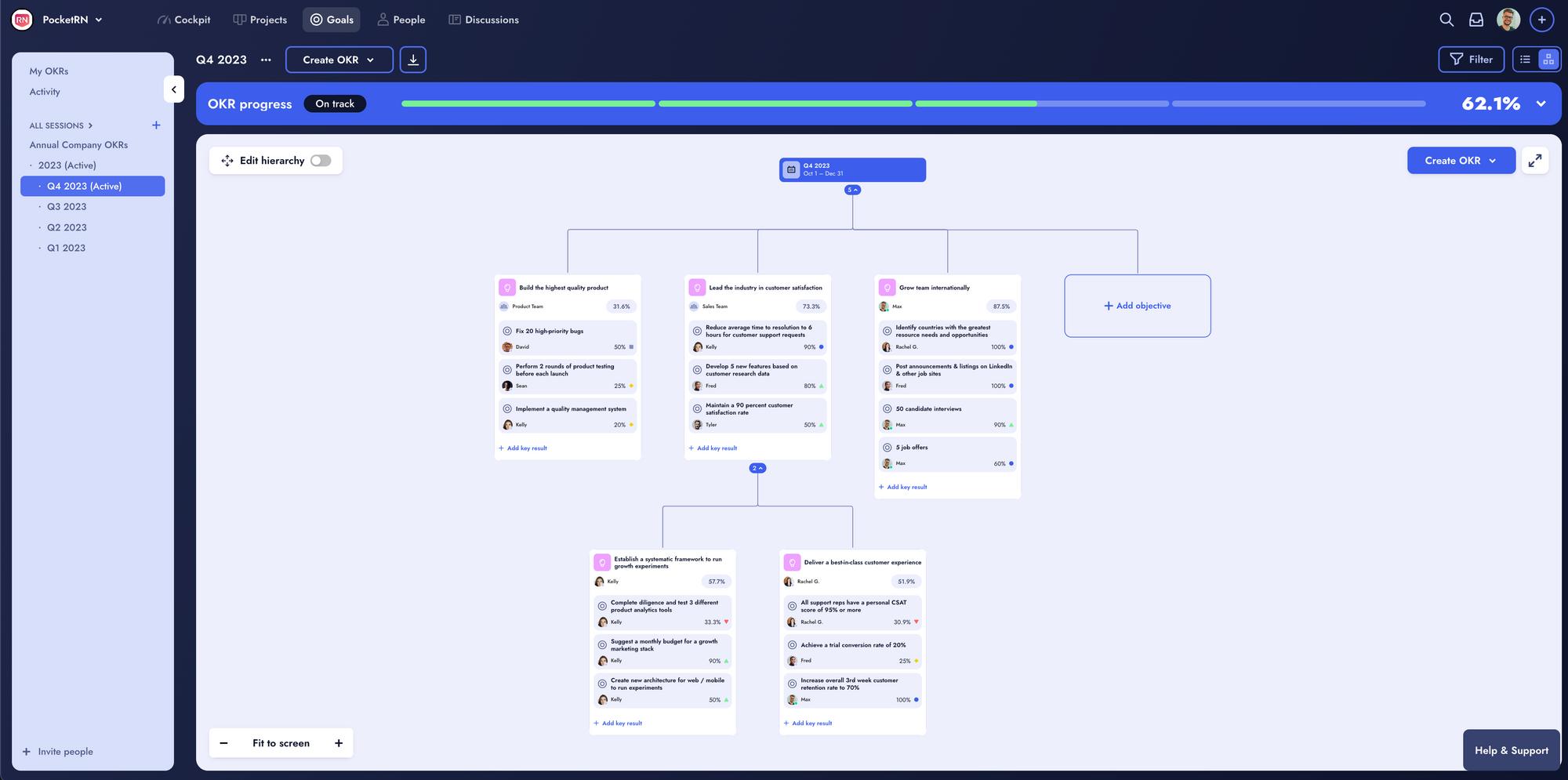
Task: Select Q3 2023 in session tree
Action: 67,207
